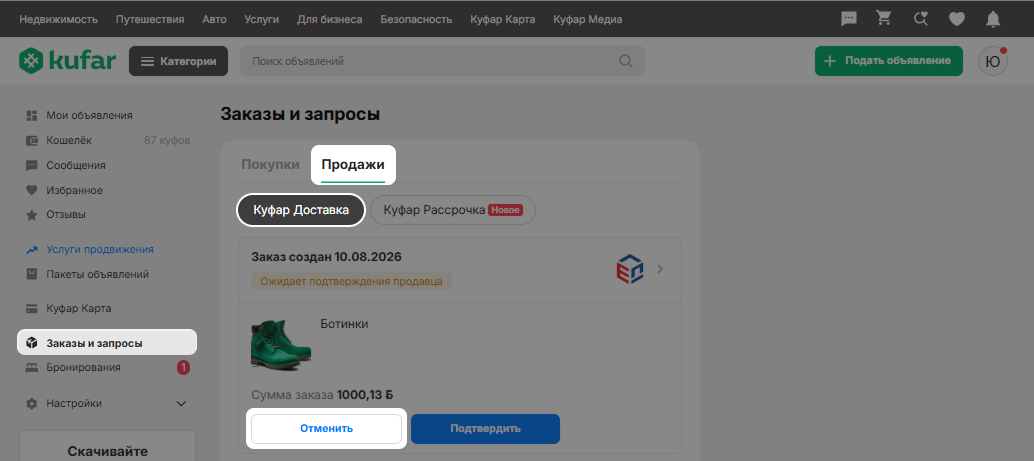Select Куфар Рассрочка filter chip
This screenshot has height=461, width=1034.
tap(453, 210)
